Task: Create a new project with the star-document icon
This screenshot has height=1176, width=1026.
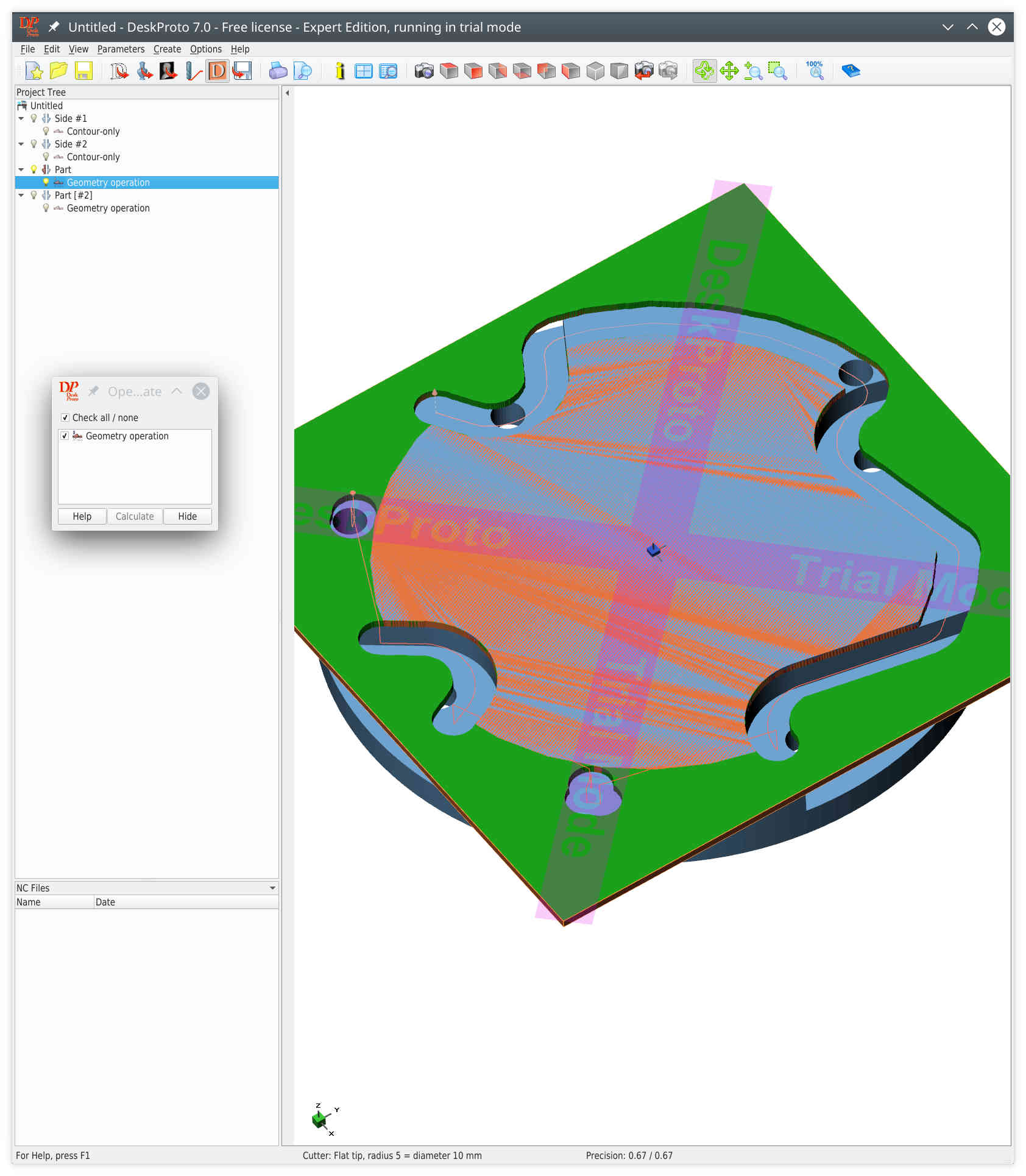Action: [35, 71]
